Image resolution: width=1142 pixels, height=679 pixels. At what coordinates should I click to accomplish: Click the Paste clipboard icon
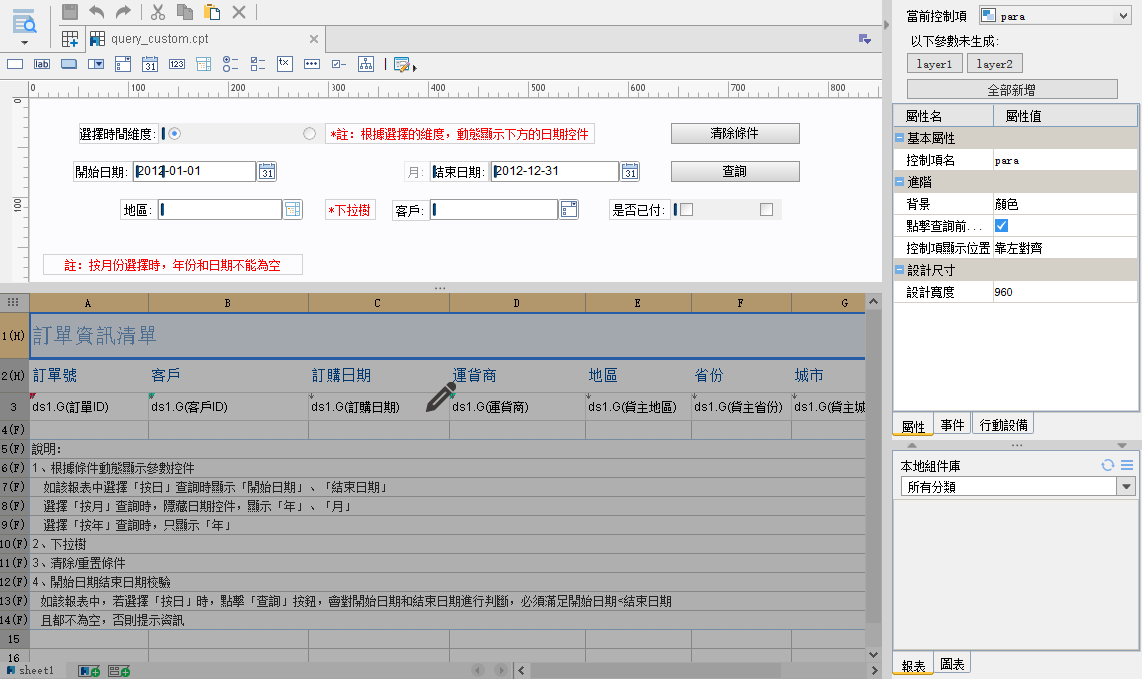[212, 12]
